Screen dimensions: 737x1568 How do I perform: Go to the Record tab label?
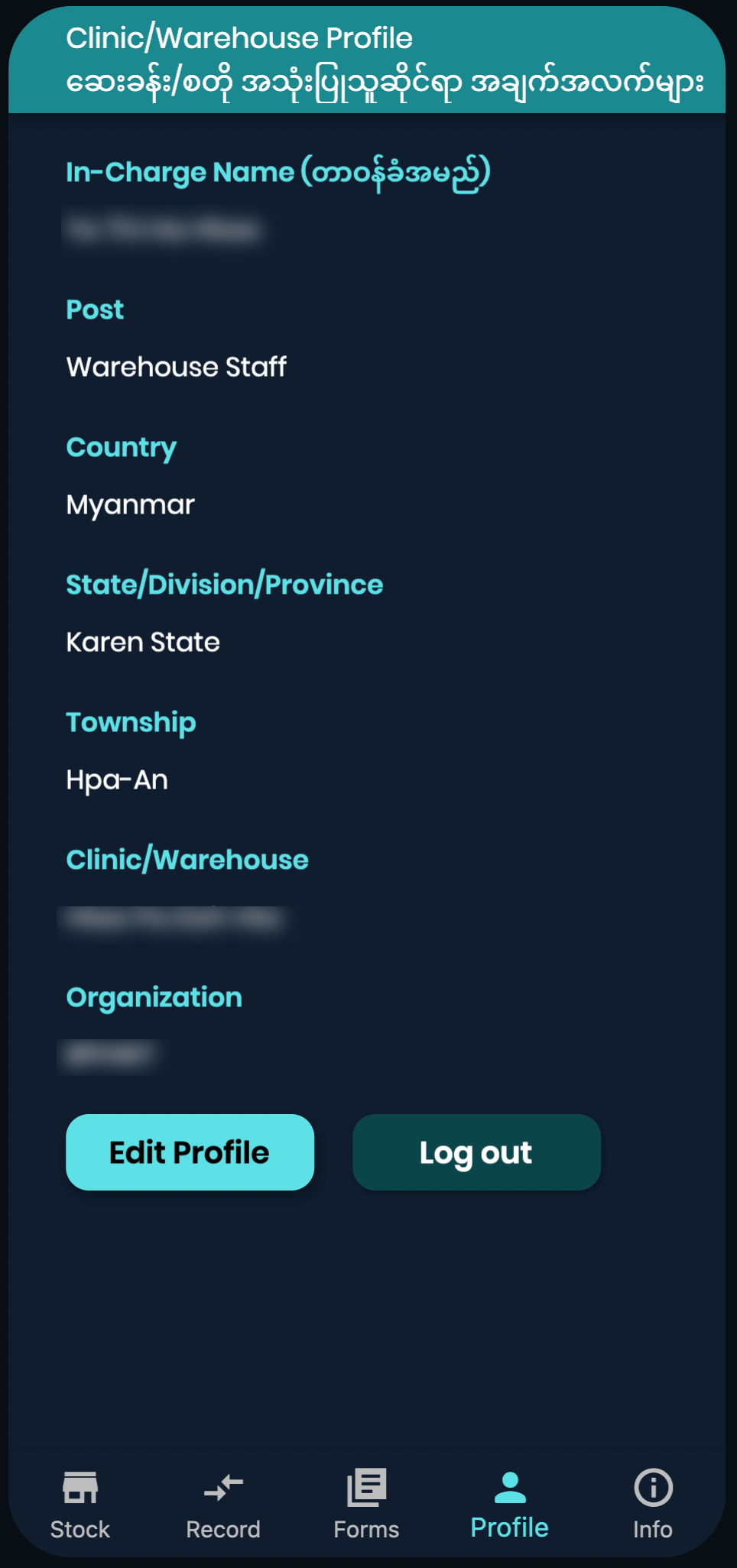tap(223, 1529)
